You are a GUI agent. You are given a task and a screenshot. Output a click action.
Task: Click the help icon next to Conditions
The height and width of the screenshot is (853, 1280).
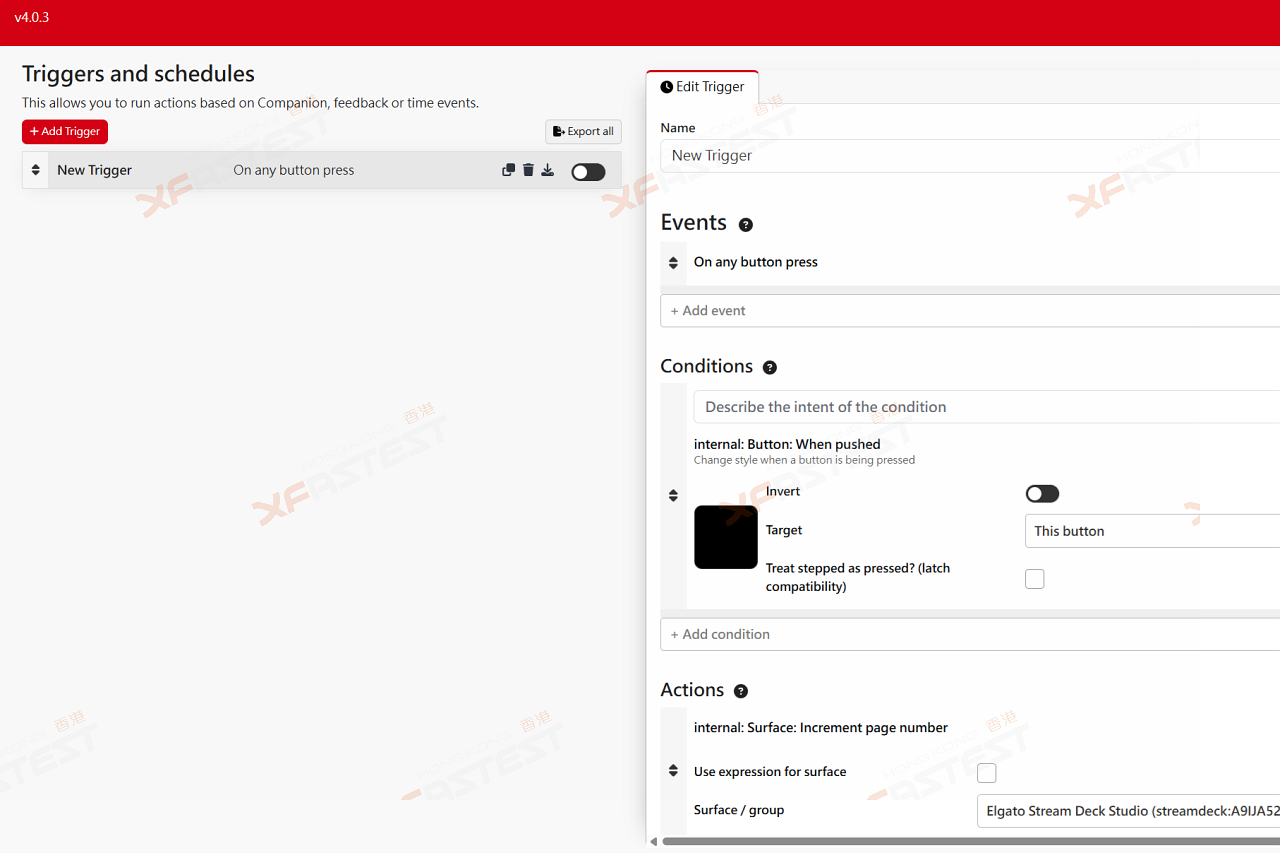pos(769,368)
